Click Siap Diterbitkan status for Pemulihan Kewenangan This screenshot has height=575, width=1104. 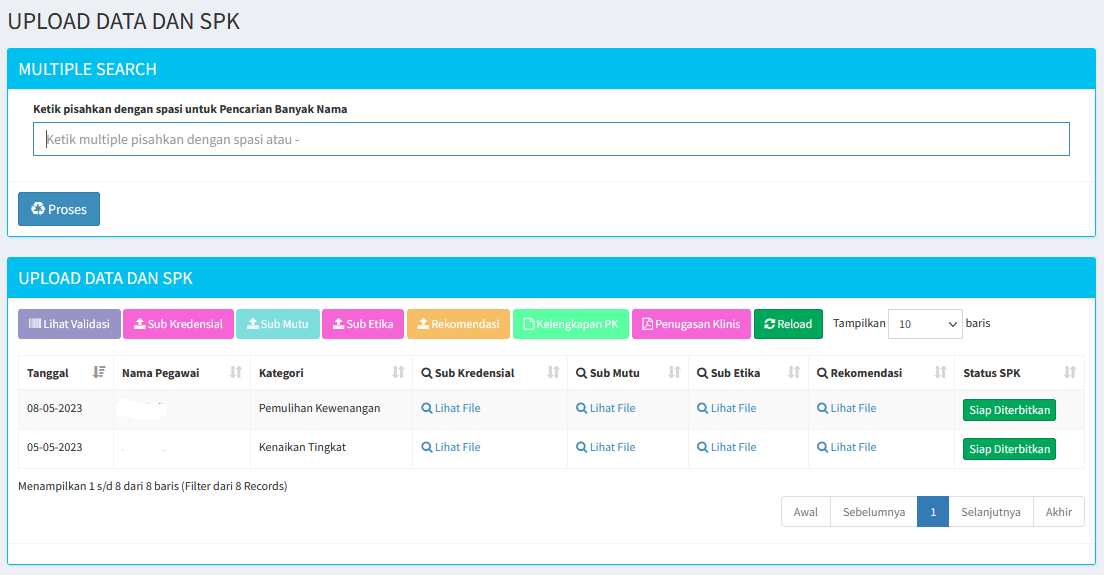click(x=1009, y=410)
